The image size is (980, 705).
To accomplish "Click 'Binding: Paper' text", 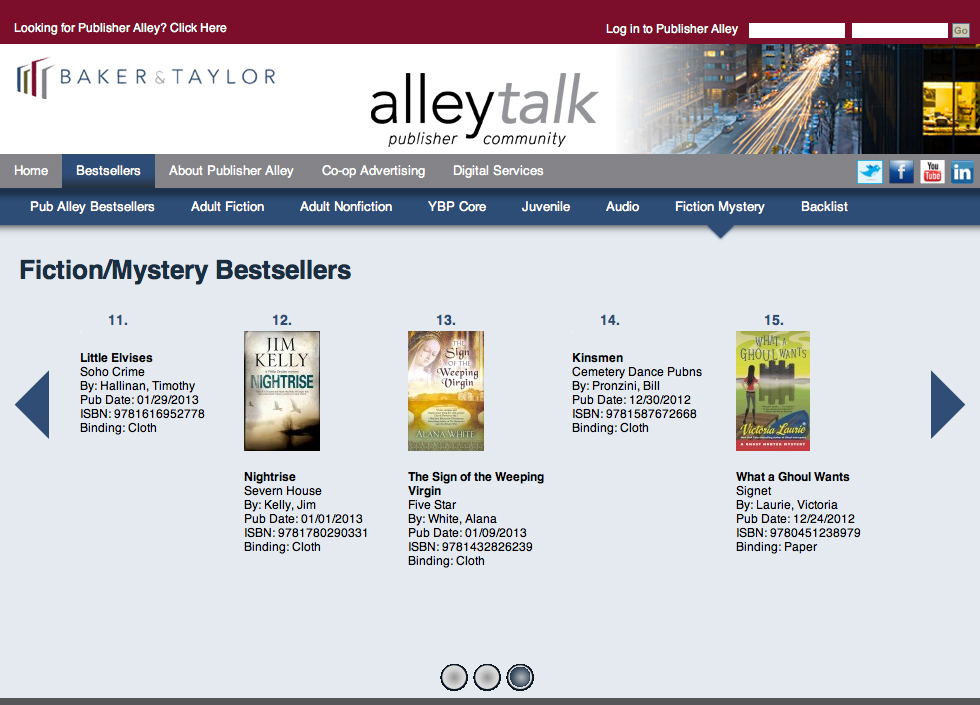I will [x=776, y=547].
